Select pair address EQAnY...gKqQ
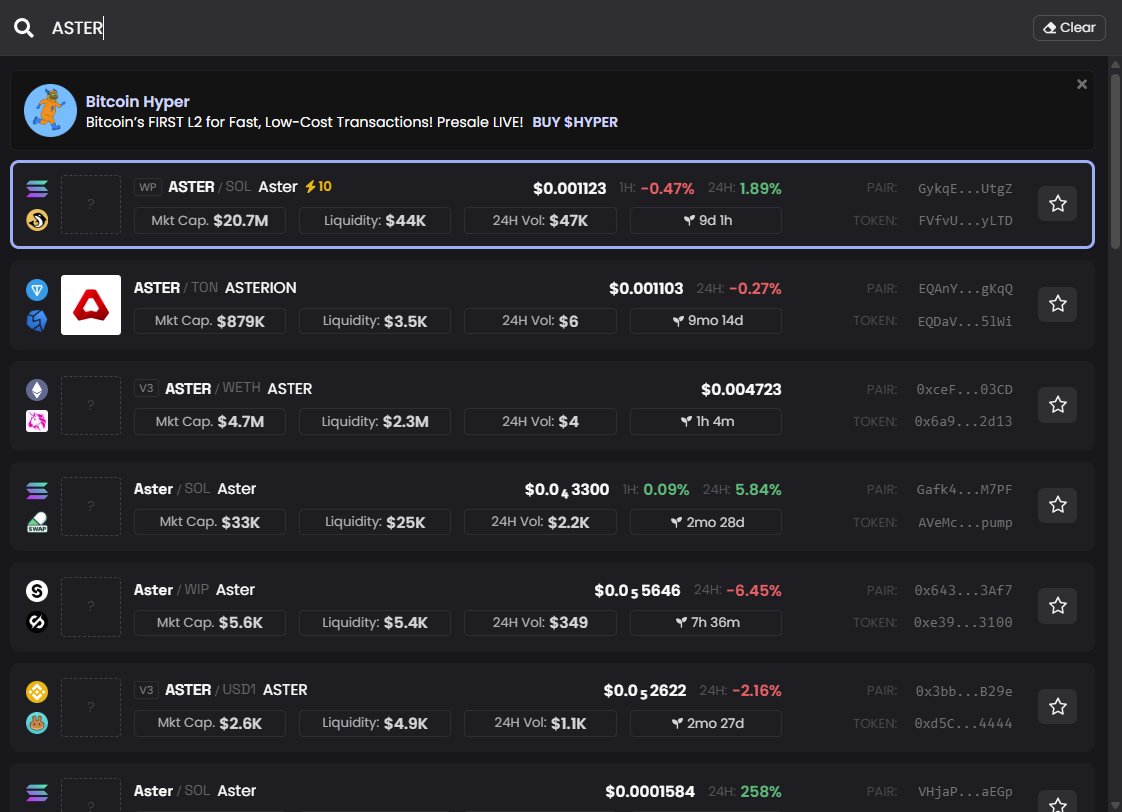The image size is (1122, 812). coord(965,289)
